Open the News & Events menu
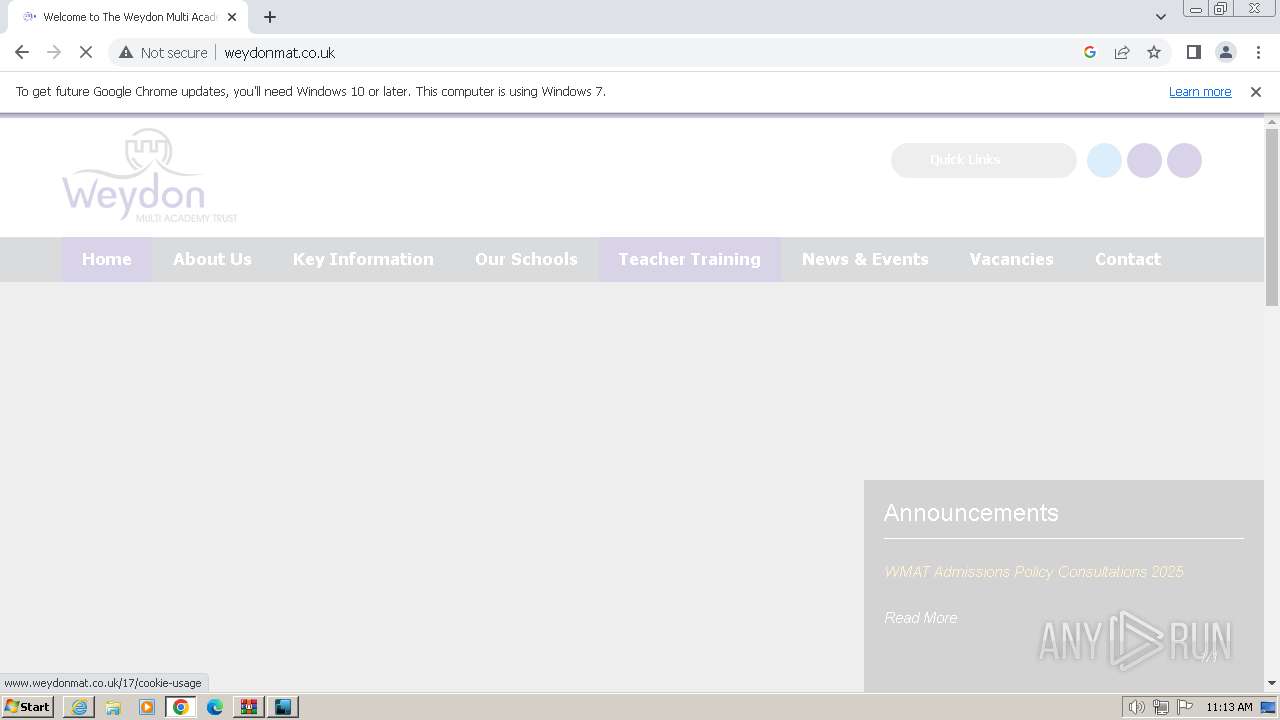The width and height of the screenshot is (1280, 720). click(865, 259)
